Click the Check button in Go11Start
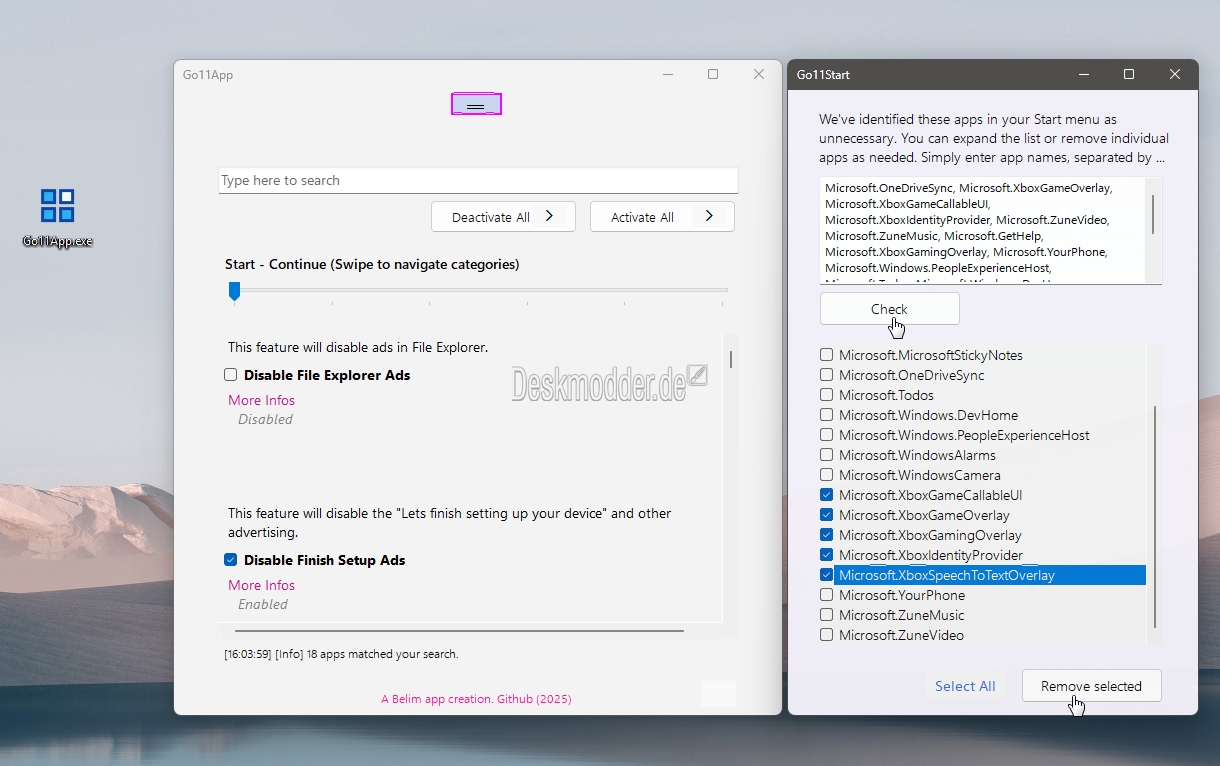The height and width of the screenshot is (766, 1220). (890, 309)
